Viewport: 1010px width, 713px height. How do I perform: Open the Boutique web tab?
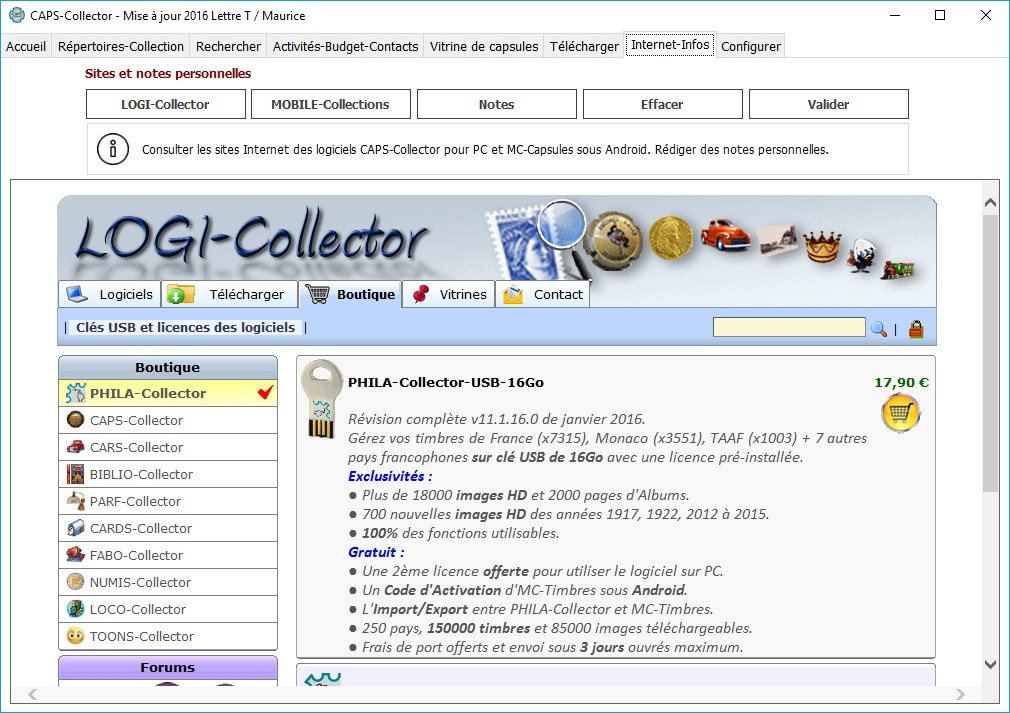pos(351,294)
